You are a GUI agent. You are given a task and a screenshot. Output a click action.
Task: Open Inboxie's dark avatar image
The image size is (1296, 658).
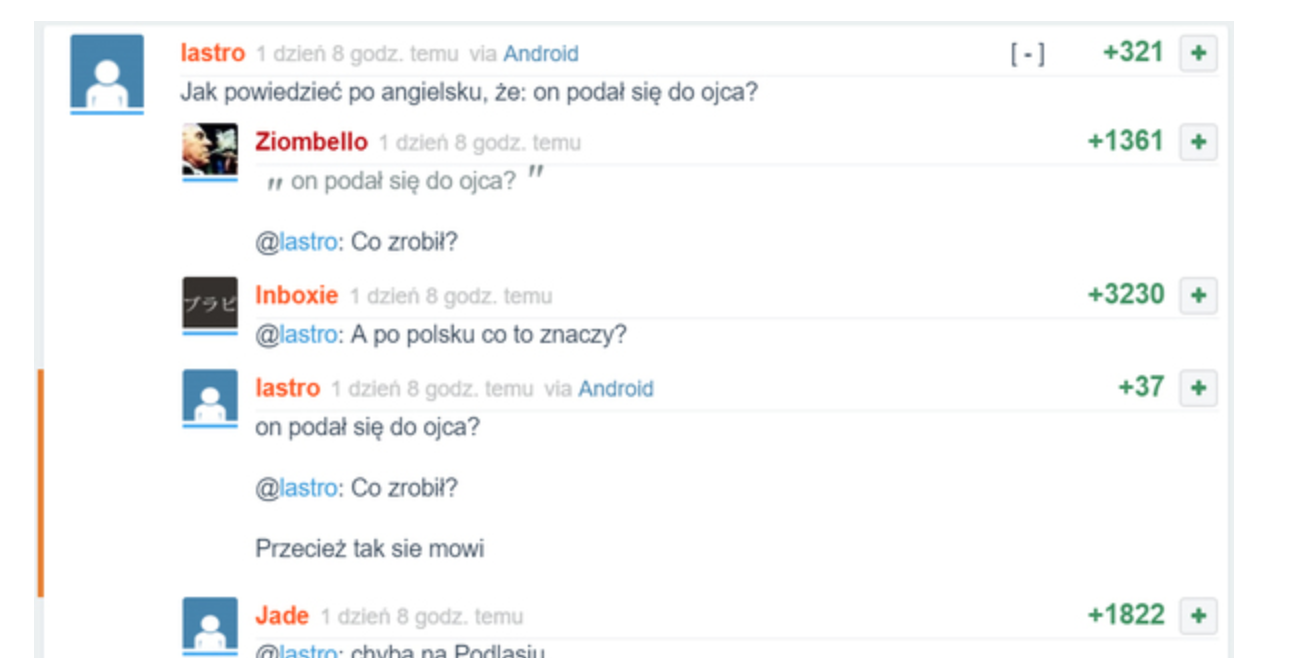point(210,303)
